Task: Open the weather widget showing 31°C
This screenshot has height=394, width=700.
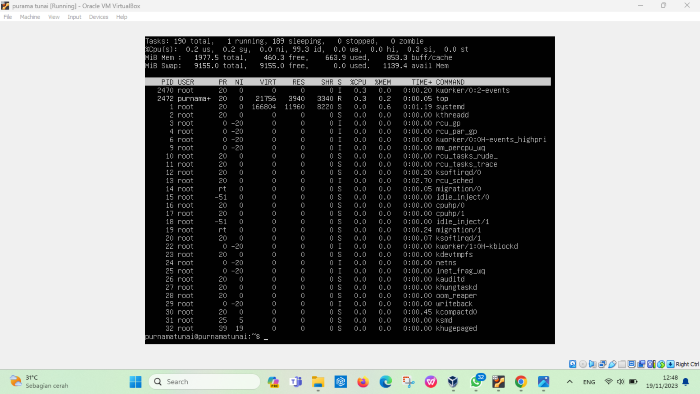Action: coord(39,382)
